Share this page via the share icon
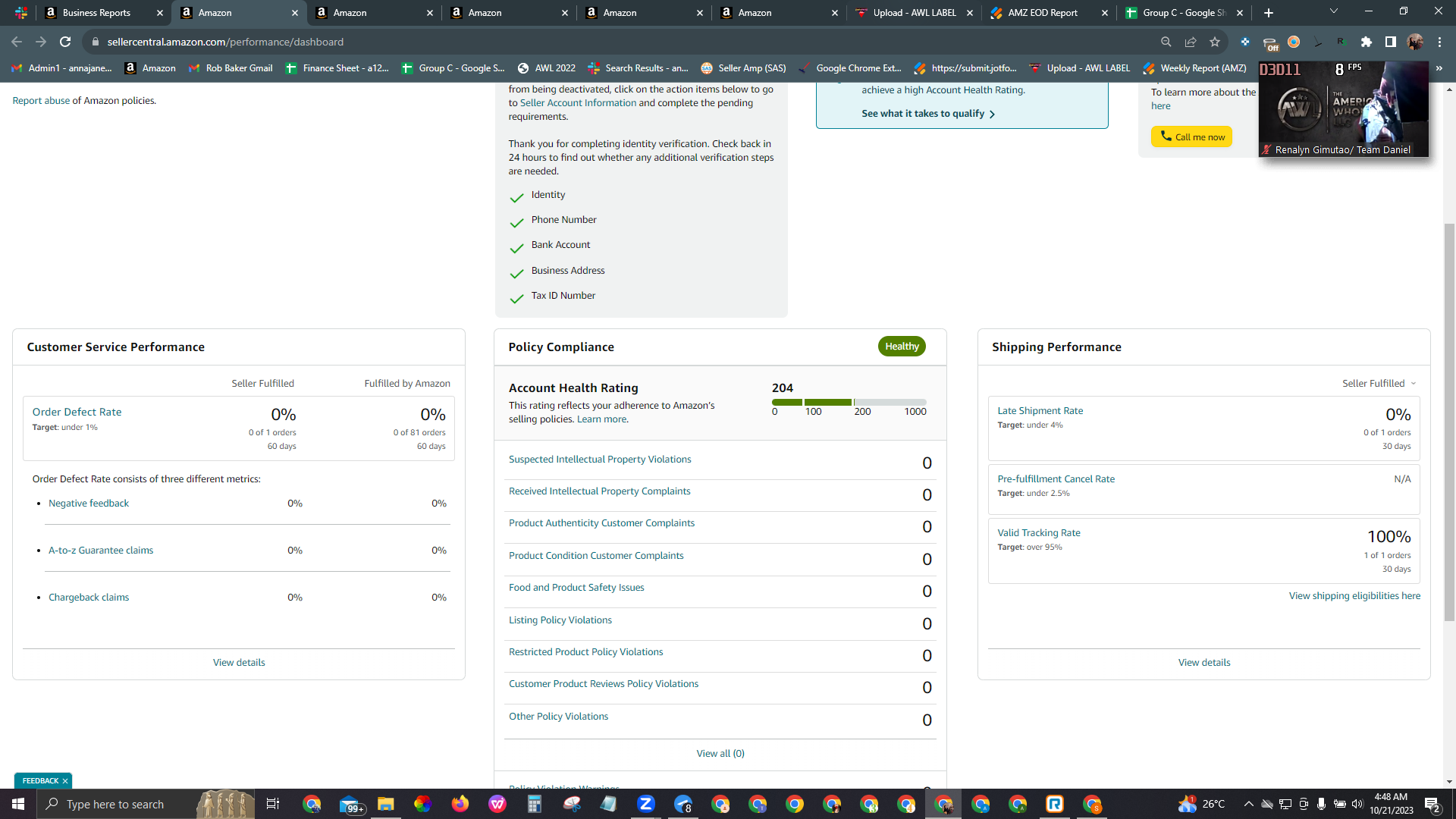The image size is (1456, 819). [x=1191, y=42]
